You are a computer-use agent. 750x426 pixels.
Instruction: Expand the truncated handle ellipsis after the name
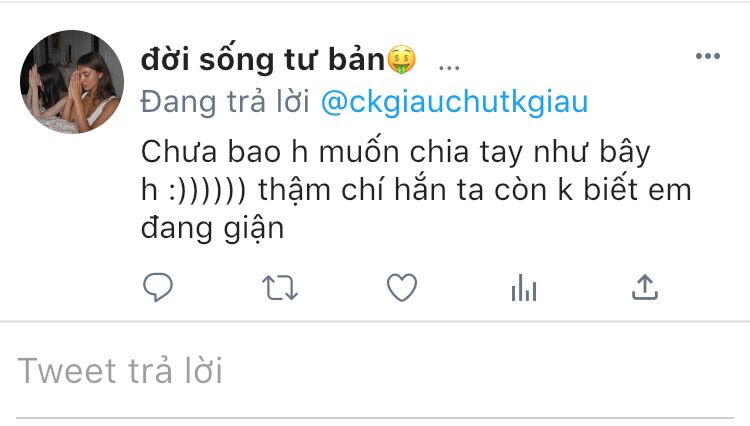point(449,67)
